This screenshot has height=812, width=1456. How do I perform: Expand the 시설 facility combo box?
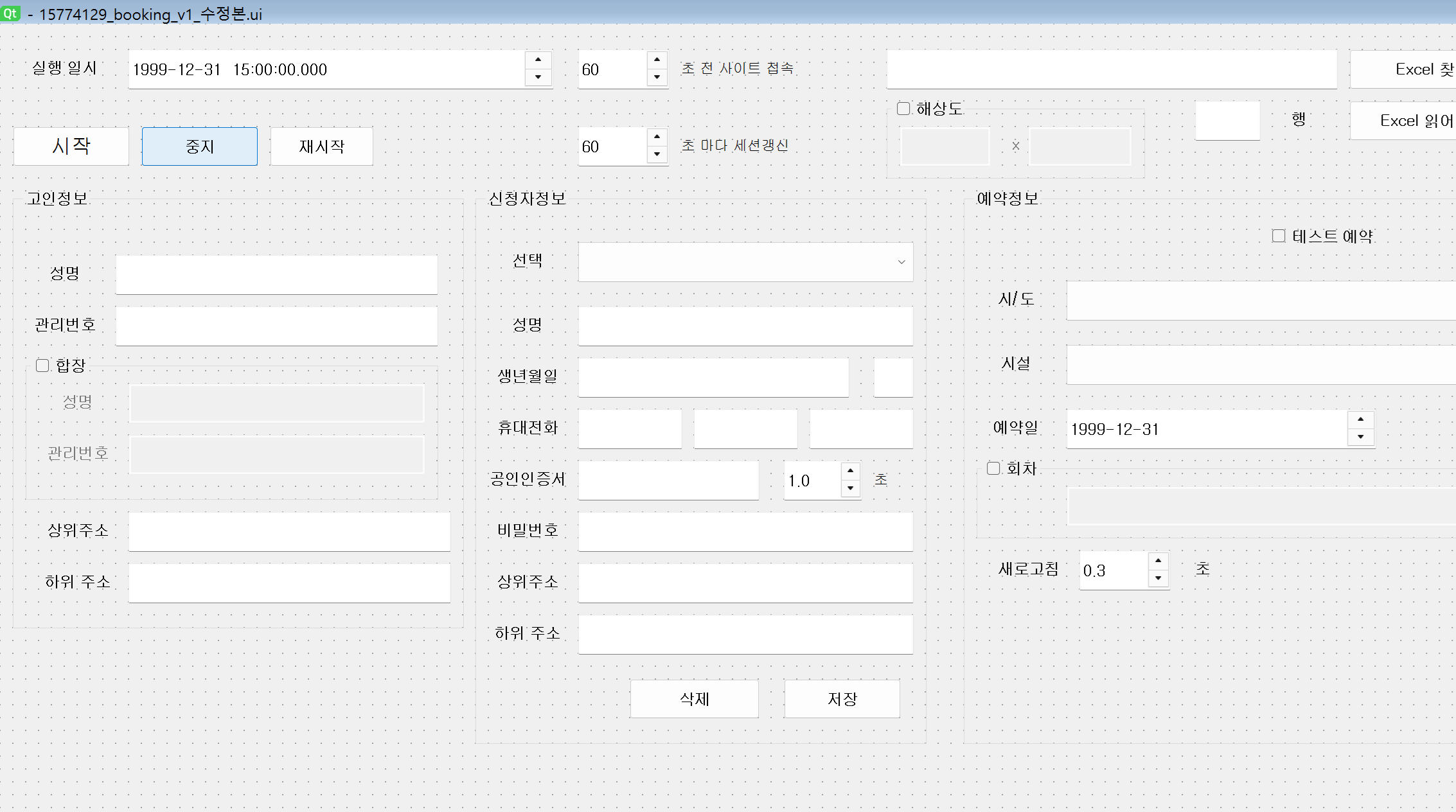[1259, 365]
